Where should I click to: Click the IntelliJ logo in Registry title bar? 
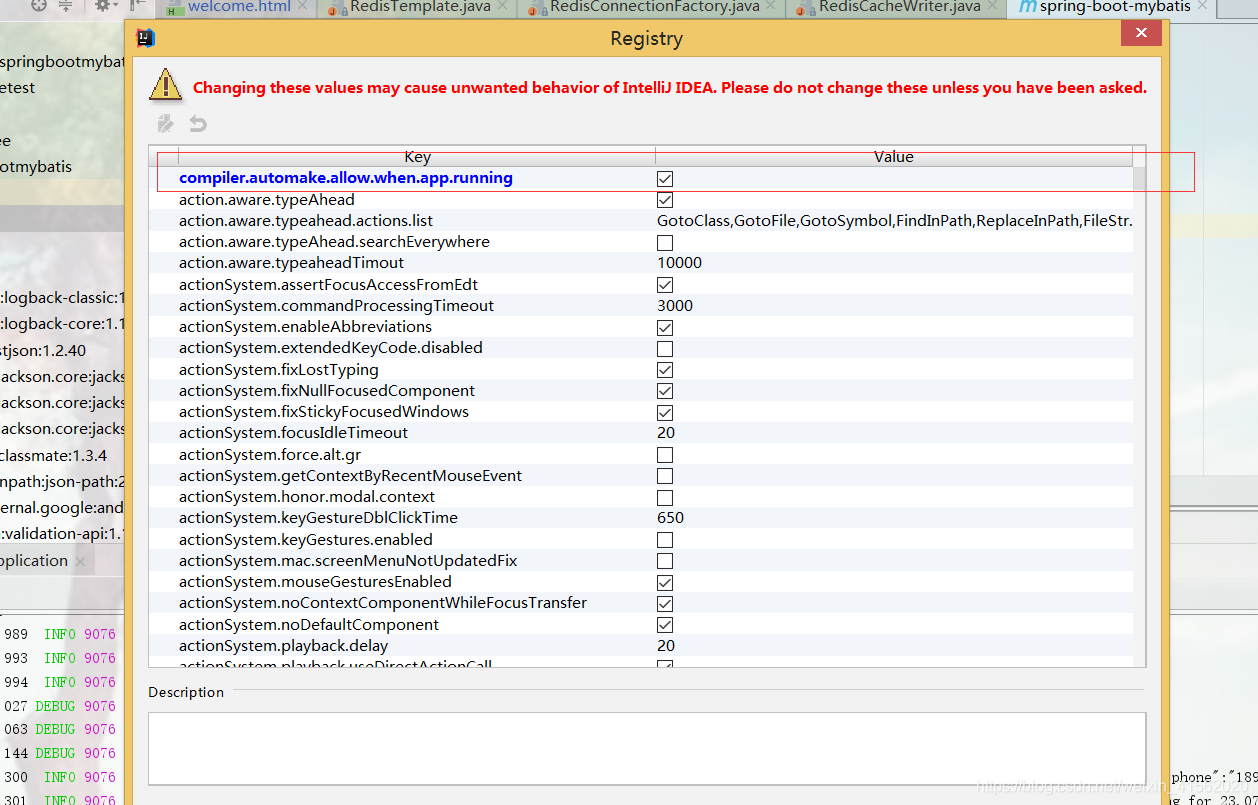145,39
